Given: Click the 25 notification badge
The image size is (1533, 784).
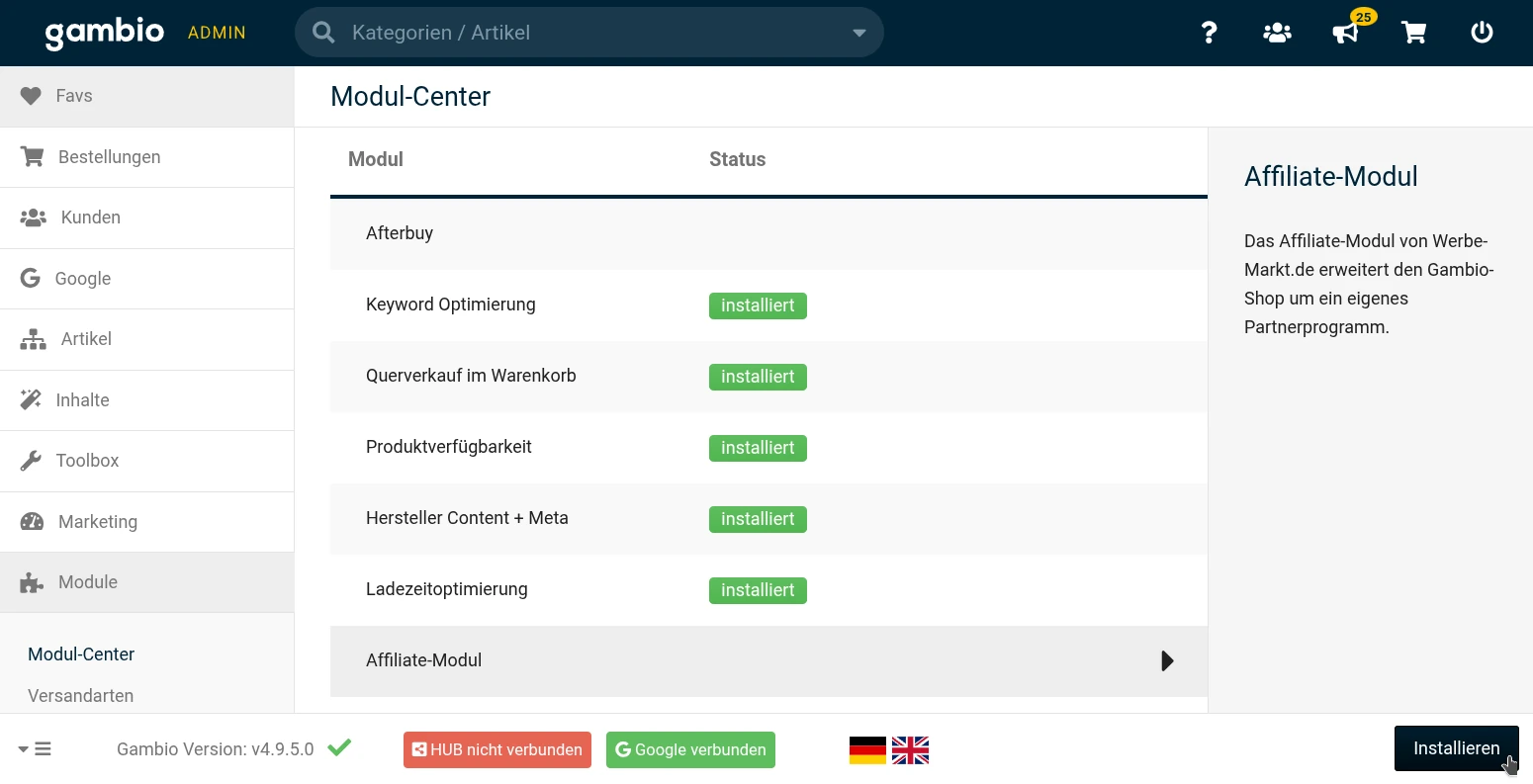Looking at the screenshot, I should tap(1364, 17).
